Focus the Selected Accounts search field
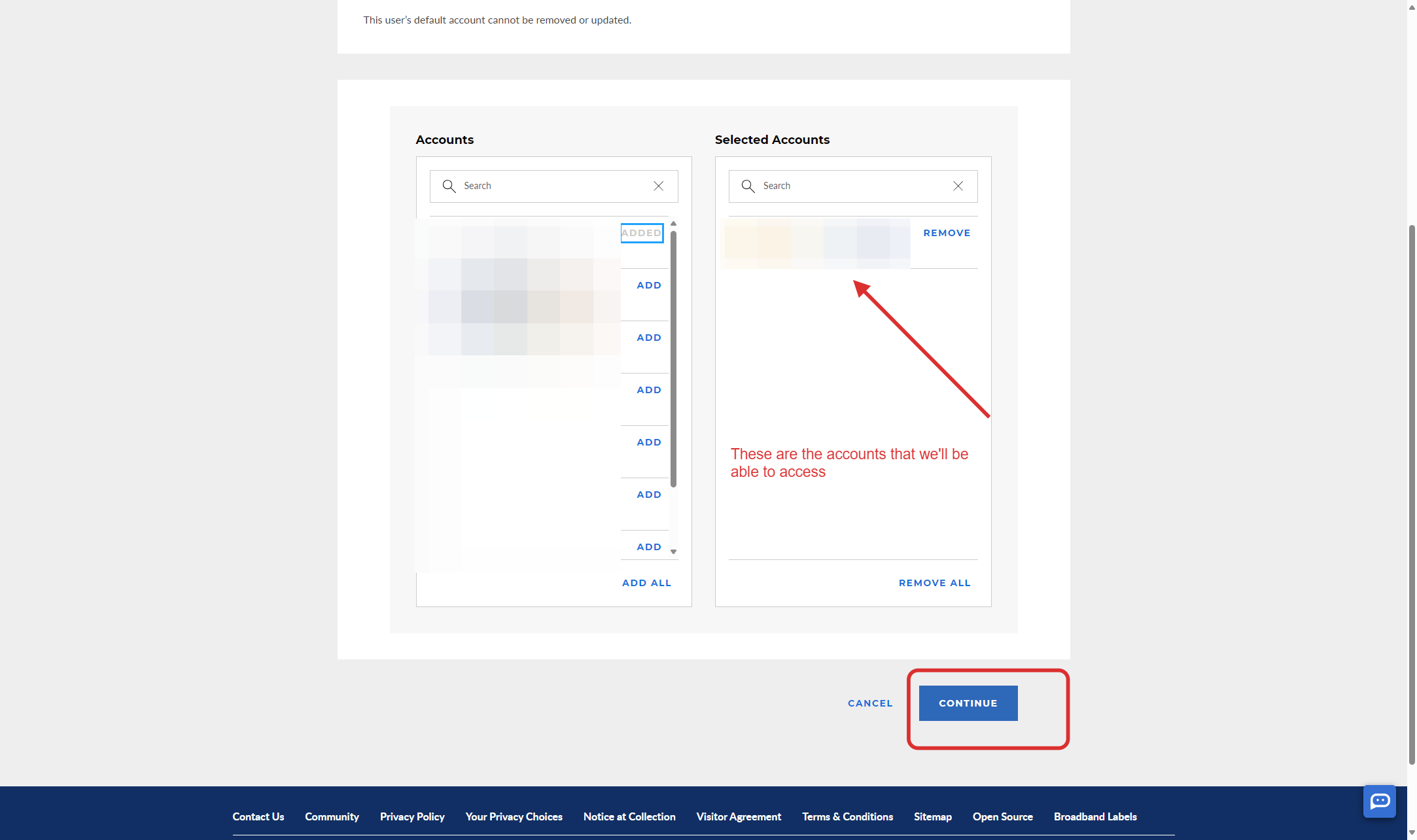Screen dimensions: 1417x840 853,186
